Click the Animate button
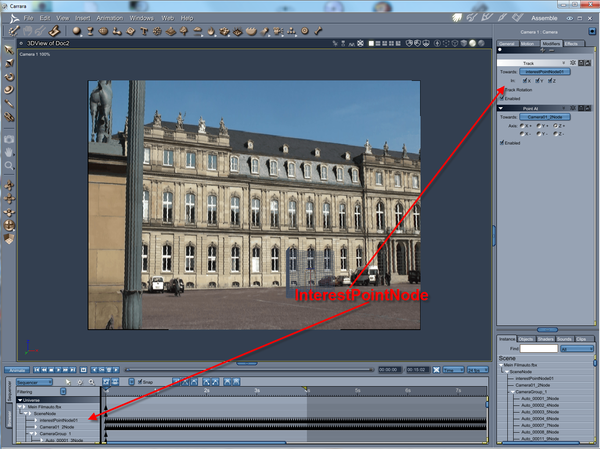The image size is (600, 449). [x=17, y=370]
